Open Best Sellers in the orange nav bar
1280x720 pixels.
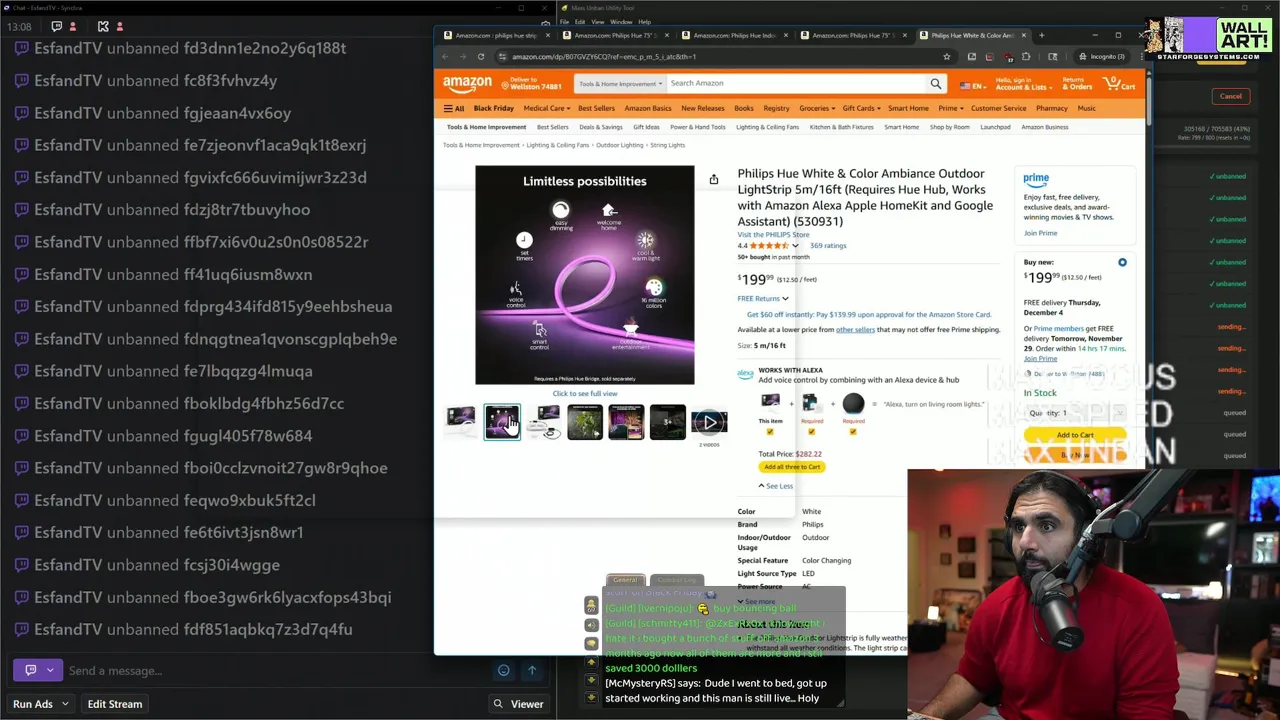596,108
